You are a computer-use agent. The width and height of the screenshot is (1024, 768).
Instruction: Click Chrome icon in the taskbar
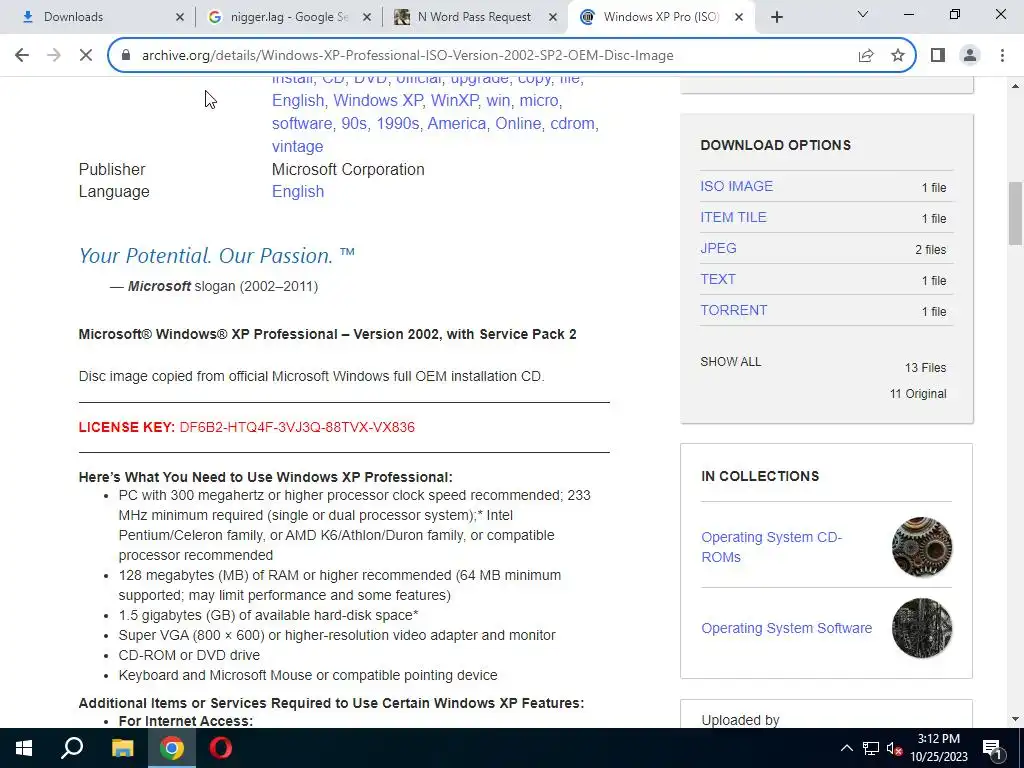[172, 748]
